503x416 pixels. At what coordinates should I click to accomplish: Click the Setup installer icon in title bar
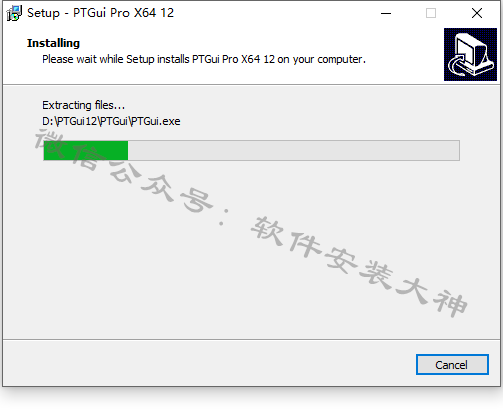click(14, 13)
